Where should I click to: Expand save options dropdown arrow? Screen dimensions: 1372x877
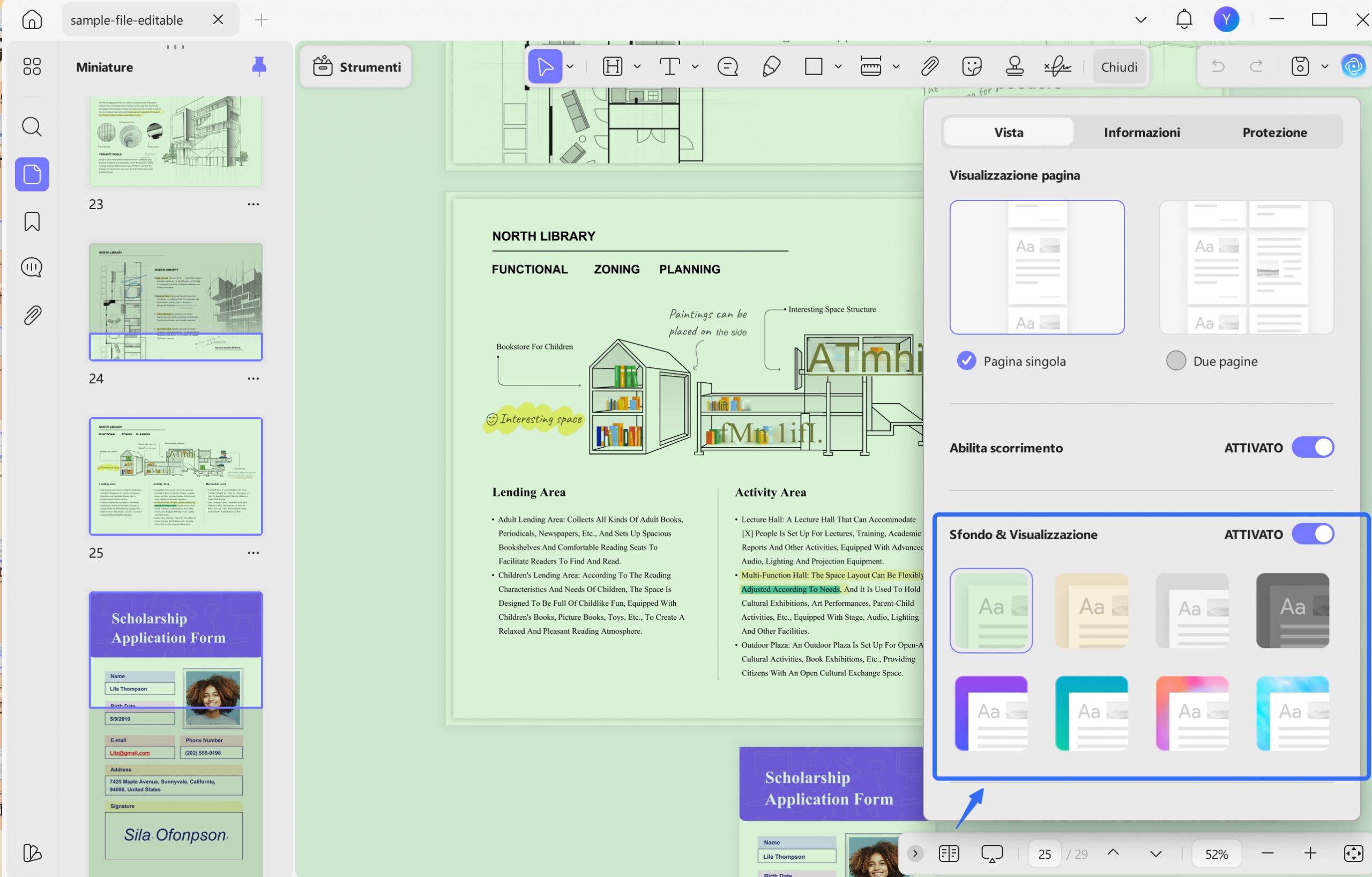[1325, 66]
